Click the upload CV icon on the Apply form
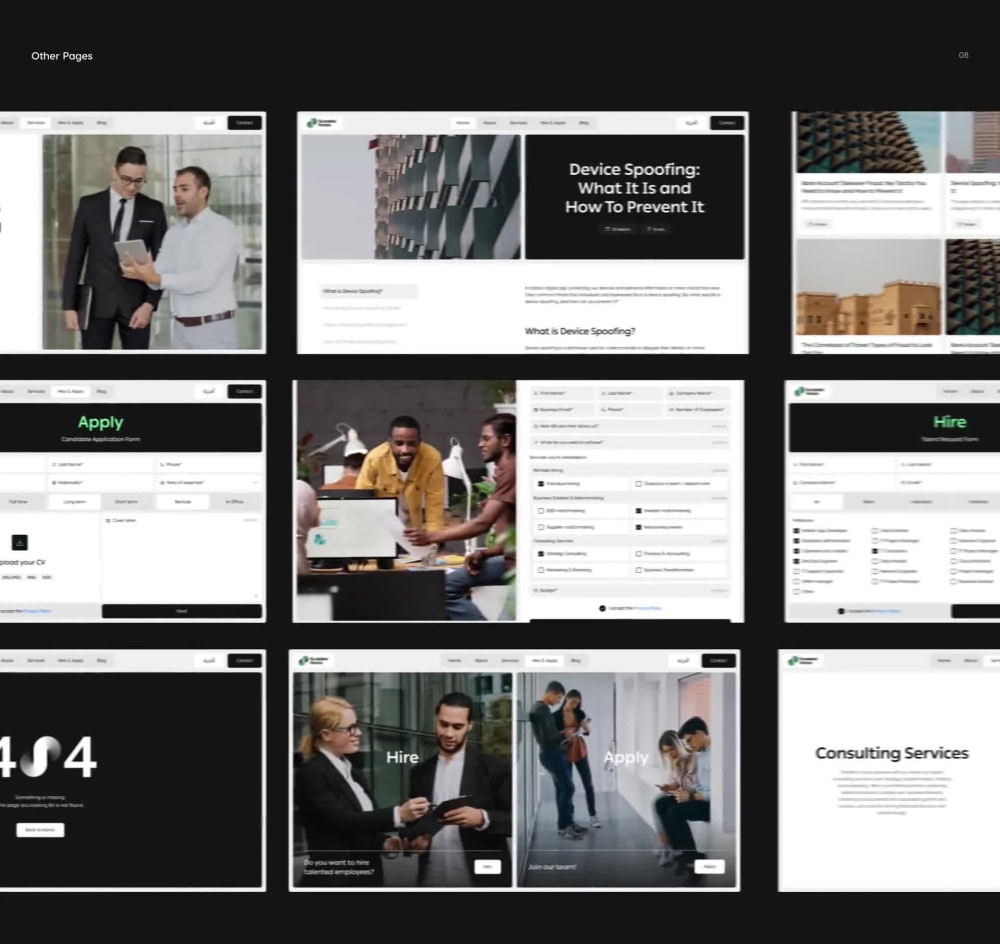 tap(20, 542)
